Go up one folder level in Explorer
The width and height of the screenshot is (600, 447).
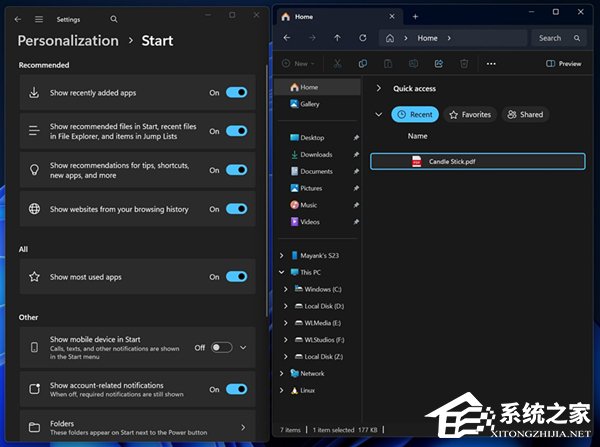[337, 38]
